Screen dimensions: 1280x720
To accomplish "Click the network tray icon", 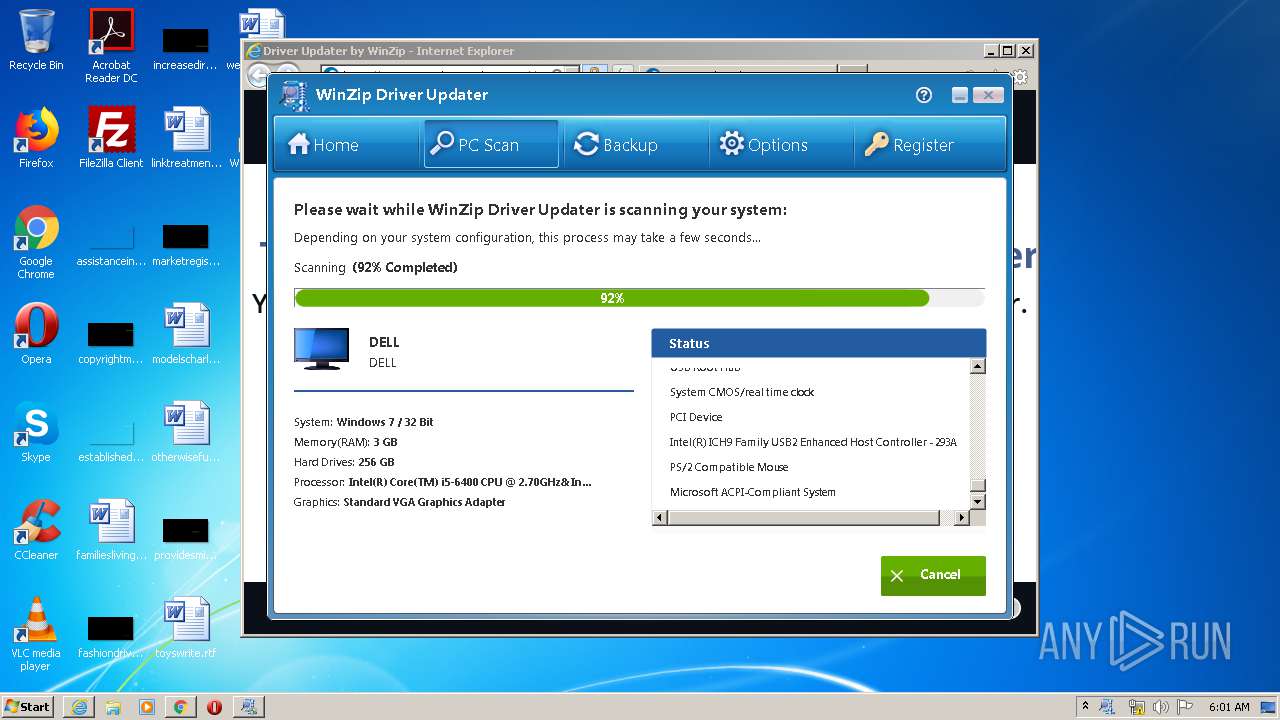I will [1137, 707].
